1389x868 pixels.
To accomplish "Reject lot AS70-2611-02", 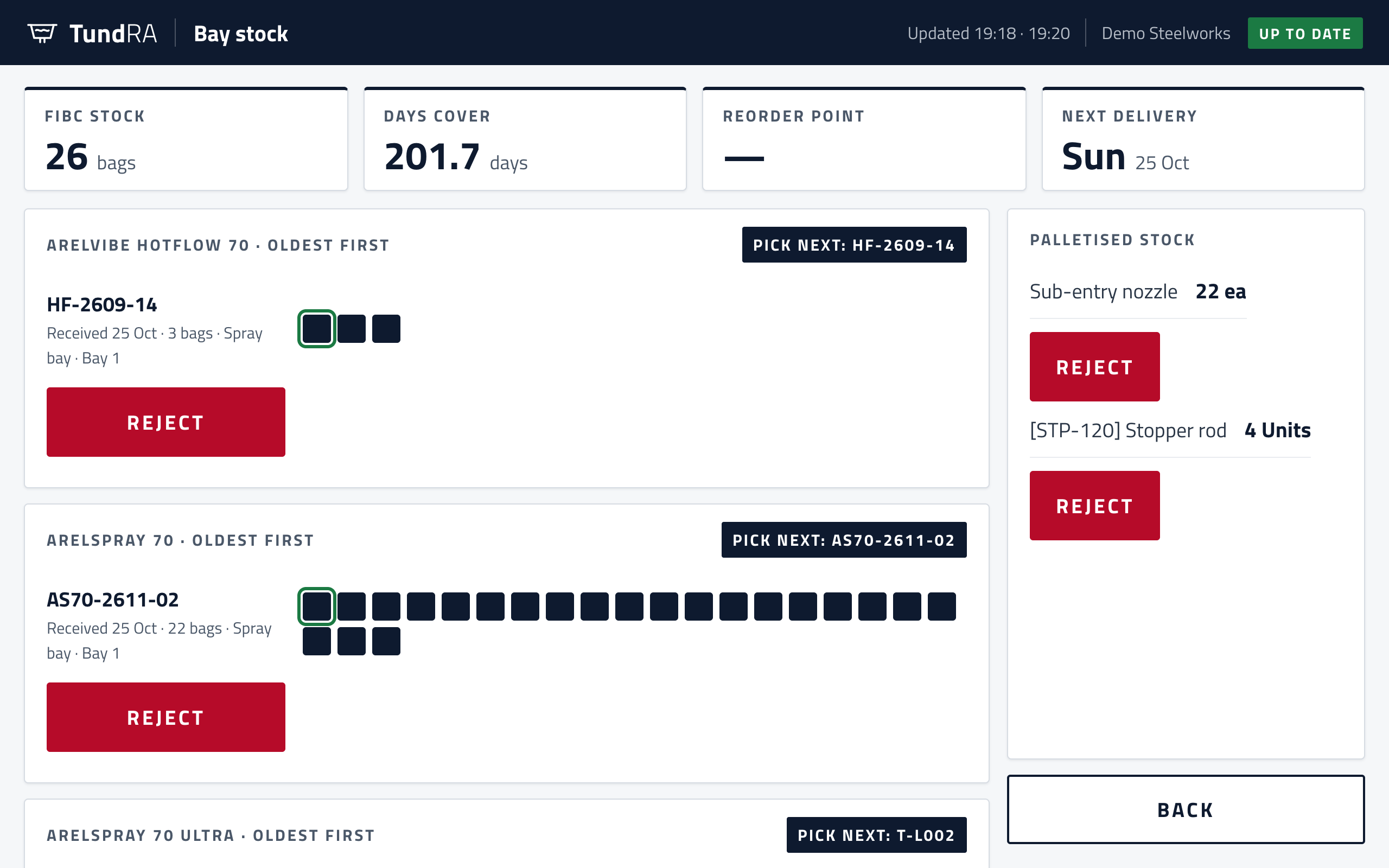I will pyautogui.click(x=166, y=717).
